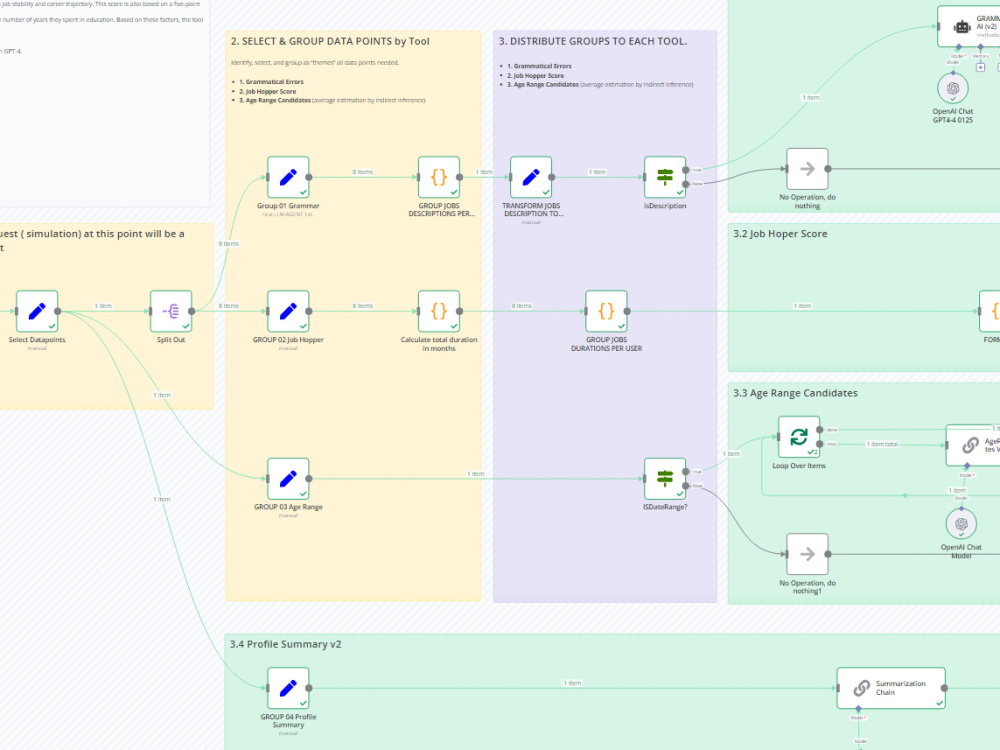This screenshot has height=750, width=1000.
Task: Open GROUP 04 Profile Summary node
Action: [288, 688]
